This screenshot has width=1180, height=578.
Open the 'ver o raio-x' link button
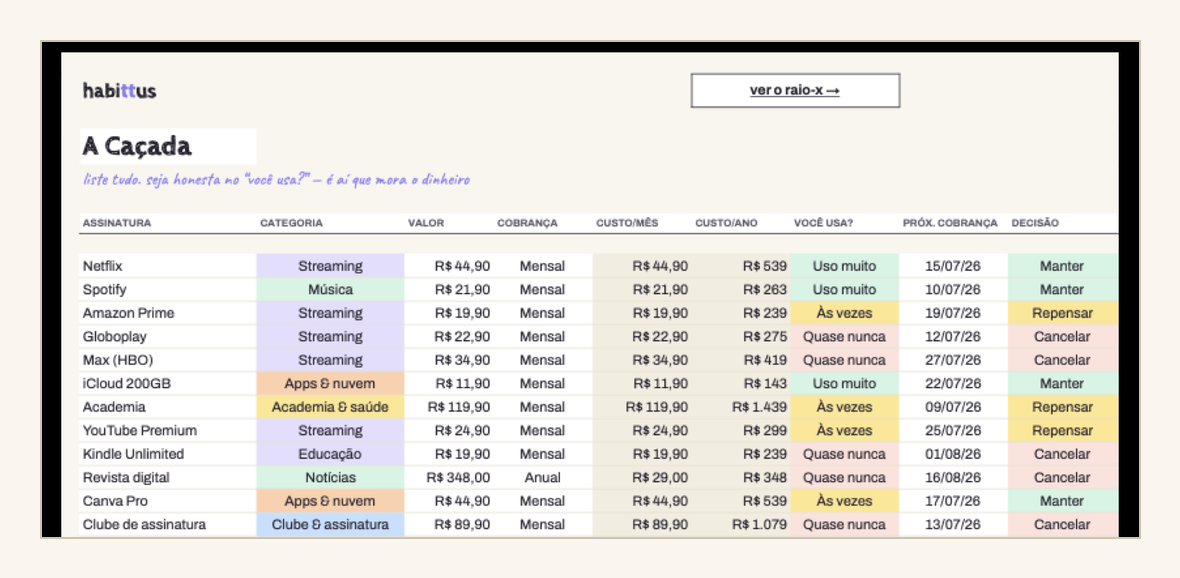795,90
